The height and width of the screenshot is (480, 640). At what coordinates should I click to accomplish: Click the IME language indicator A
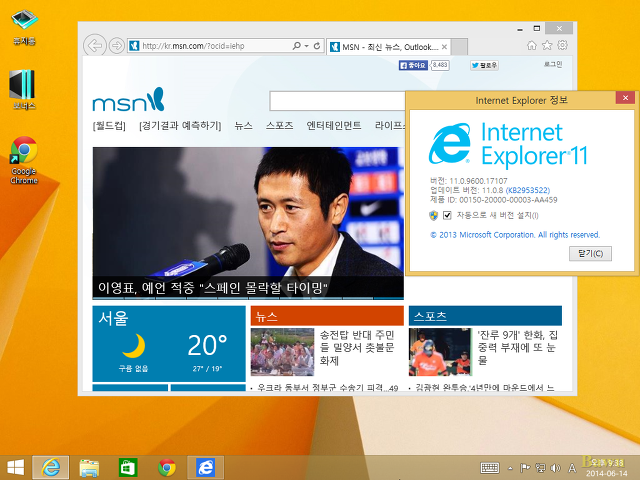(x=572, y=468)
